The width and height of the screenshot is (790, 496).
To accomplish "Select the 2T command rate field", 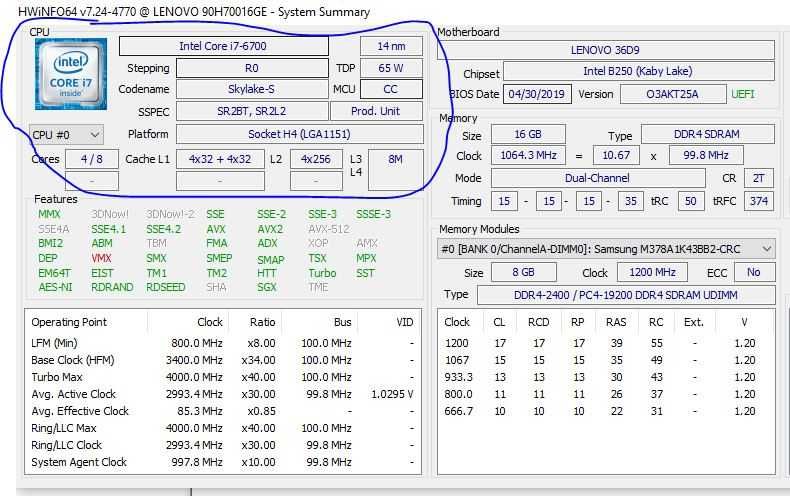I will (x=758, y=178).
